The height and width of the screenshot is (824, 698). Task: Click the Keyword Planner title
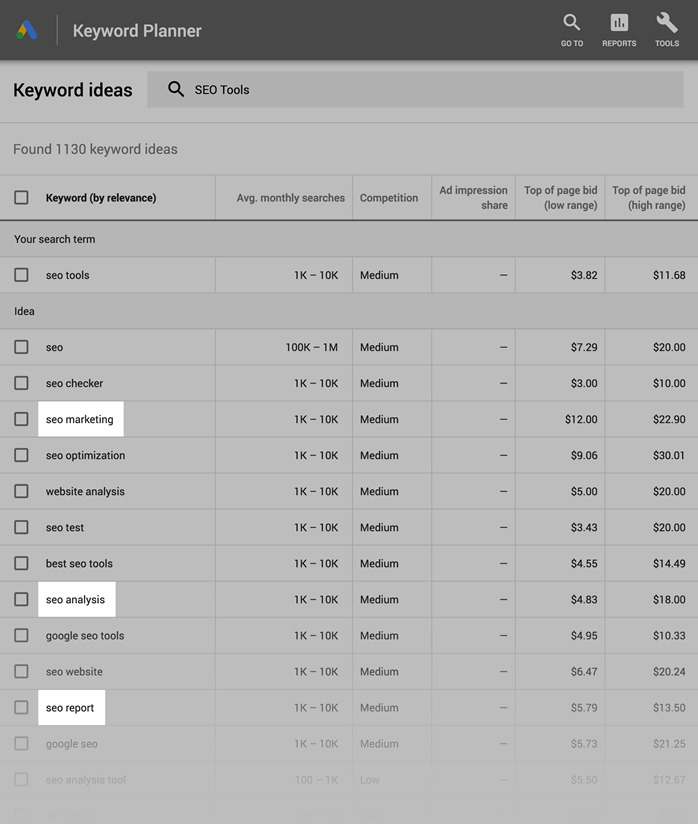137,30
